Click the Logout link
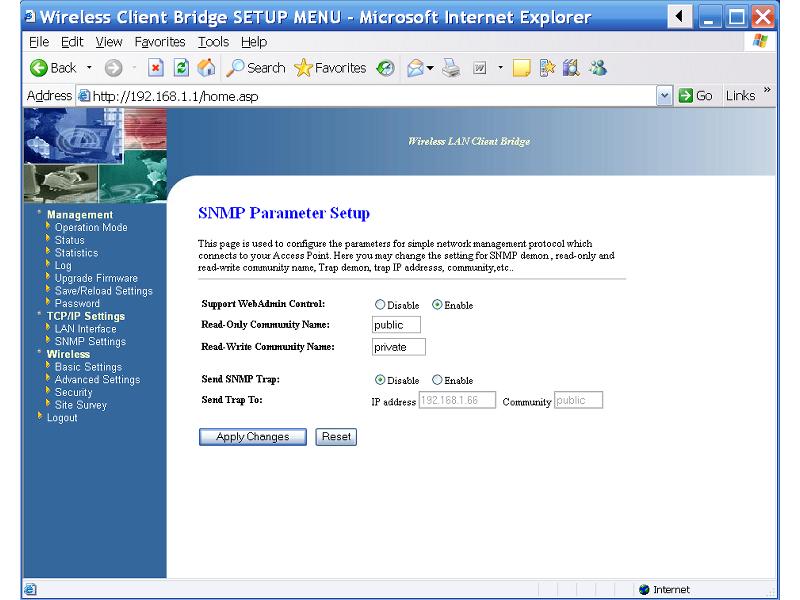Screen dimensions: 800x600 pyautogui.click(x=62, y=418)
